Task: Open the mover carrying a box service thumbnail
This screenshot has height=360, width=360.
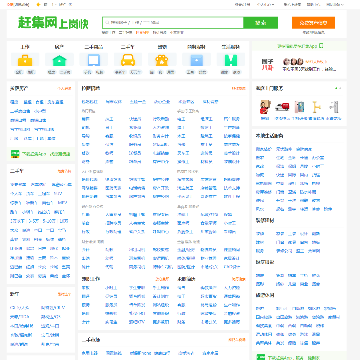Action: tap(265, 107)
